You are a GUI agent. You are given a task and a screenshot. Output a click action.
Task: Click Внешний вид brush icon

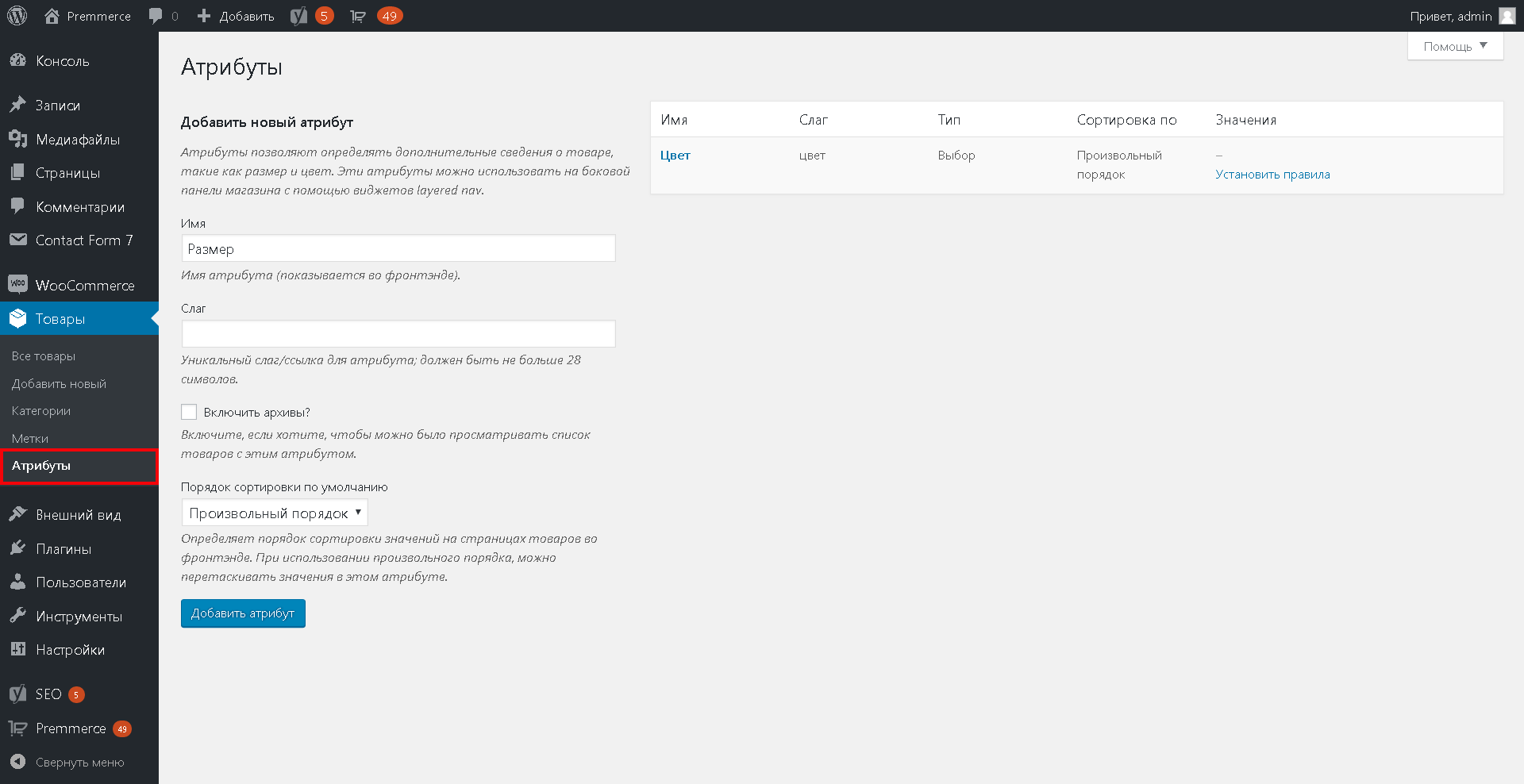click(x=17, y=514)
